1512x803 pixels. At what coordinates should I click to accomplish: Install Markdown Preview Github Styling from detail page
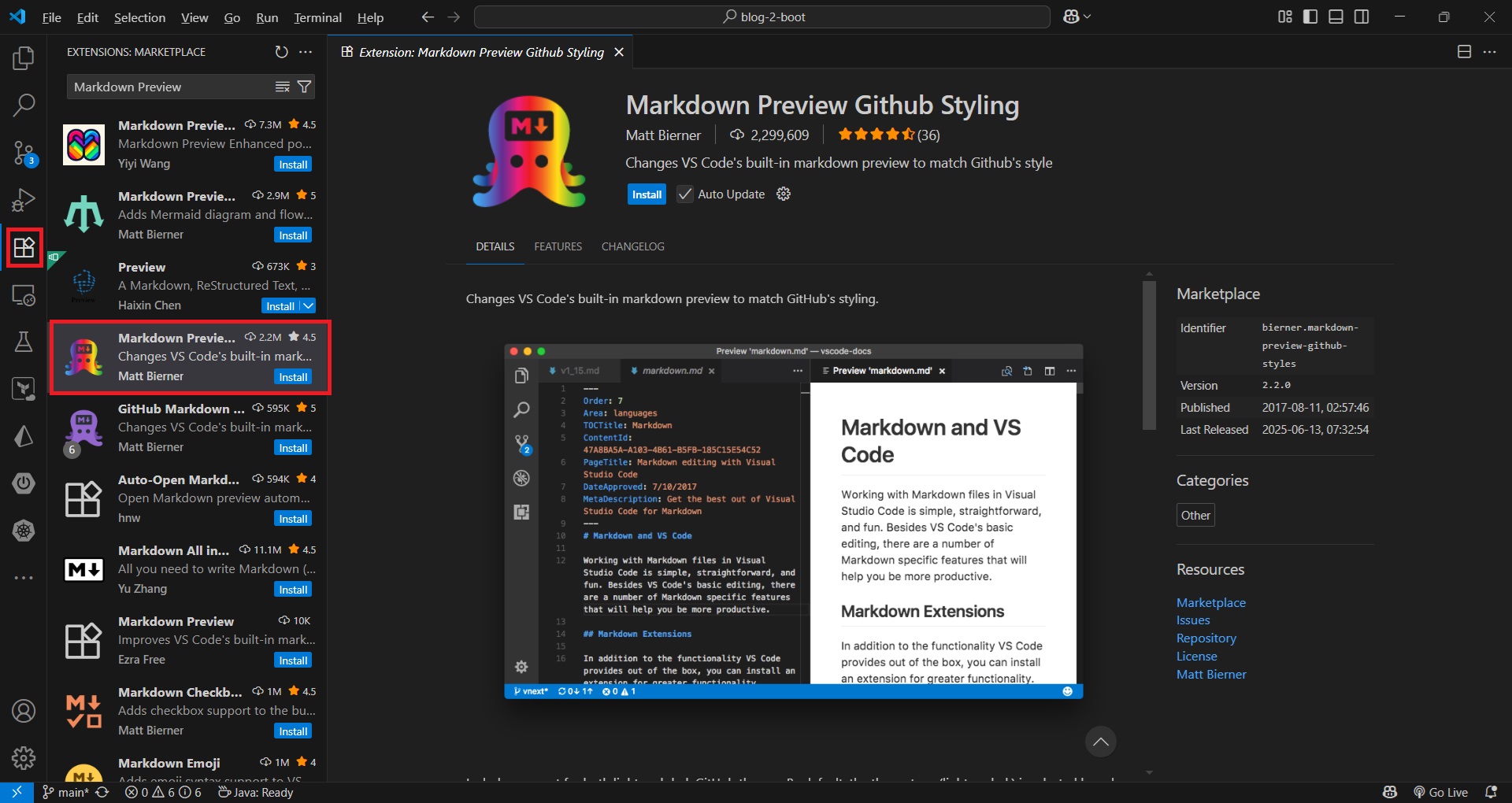coord(647,194)
